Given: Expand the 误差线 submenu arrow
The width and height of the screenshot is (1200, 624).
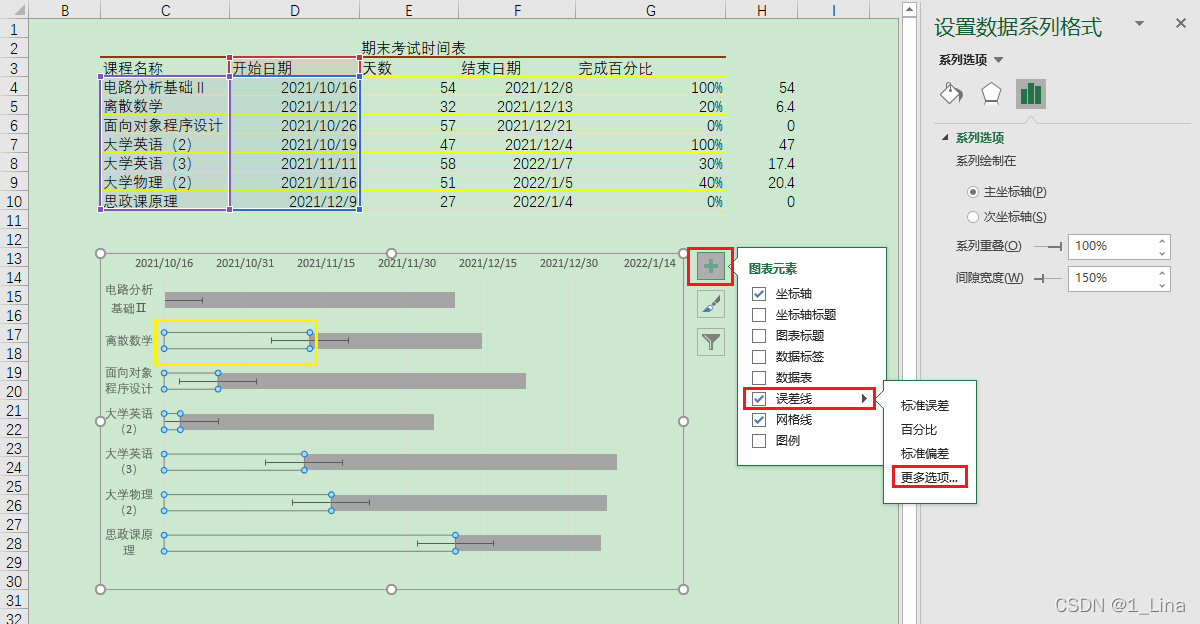Looking at the screenshot, I should point(864,399).
